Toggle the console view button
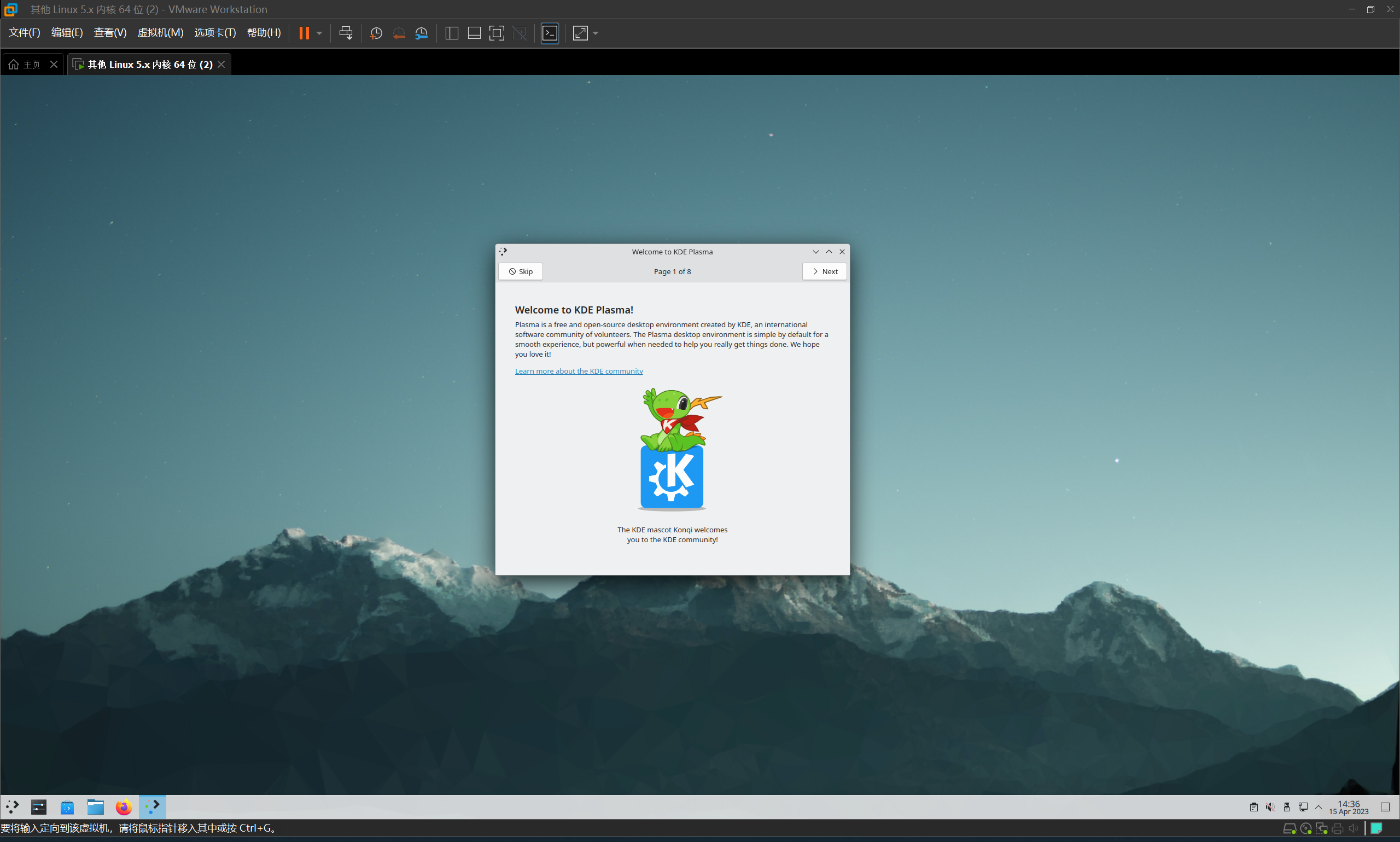Viewport: 1400px width, 842px height. pos(550,33)
